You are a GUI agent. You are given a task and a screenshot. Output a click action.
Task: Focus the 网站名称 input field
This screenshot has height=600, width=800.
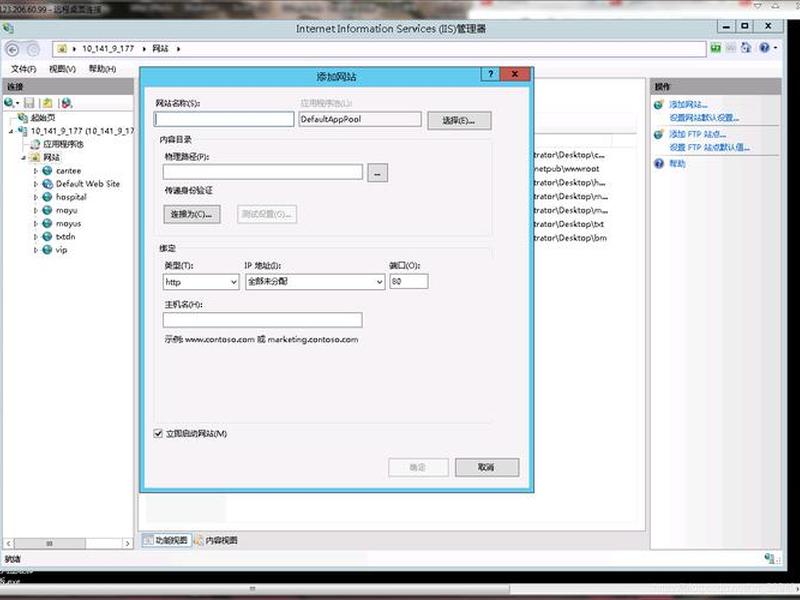coord(224,119)
